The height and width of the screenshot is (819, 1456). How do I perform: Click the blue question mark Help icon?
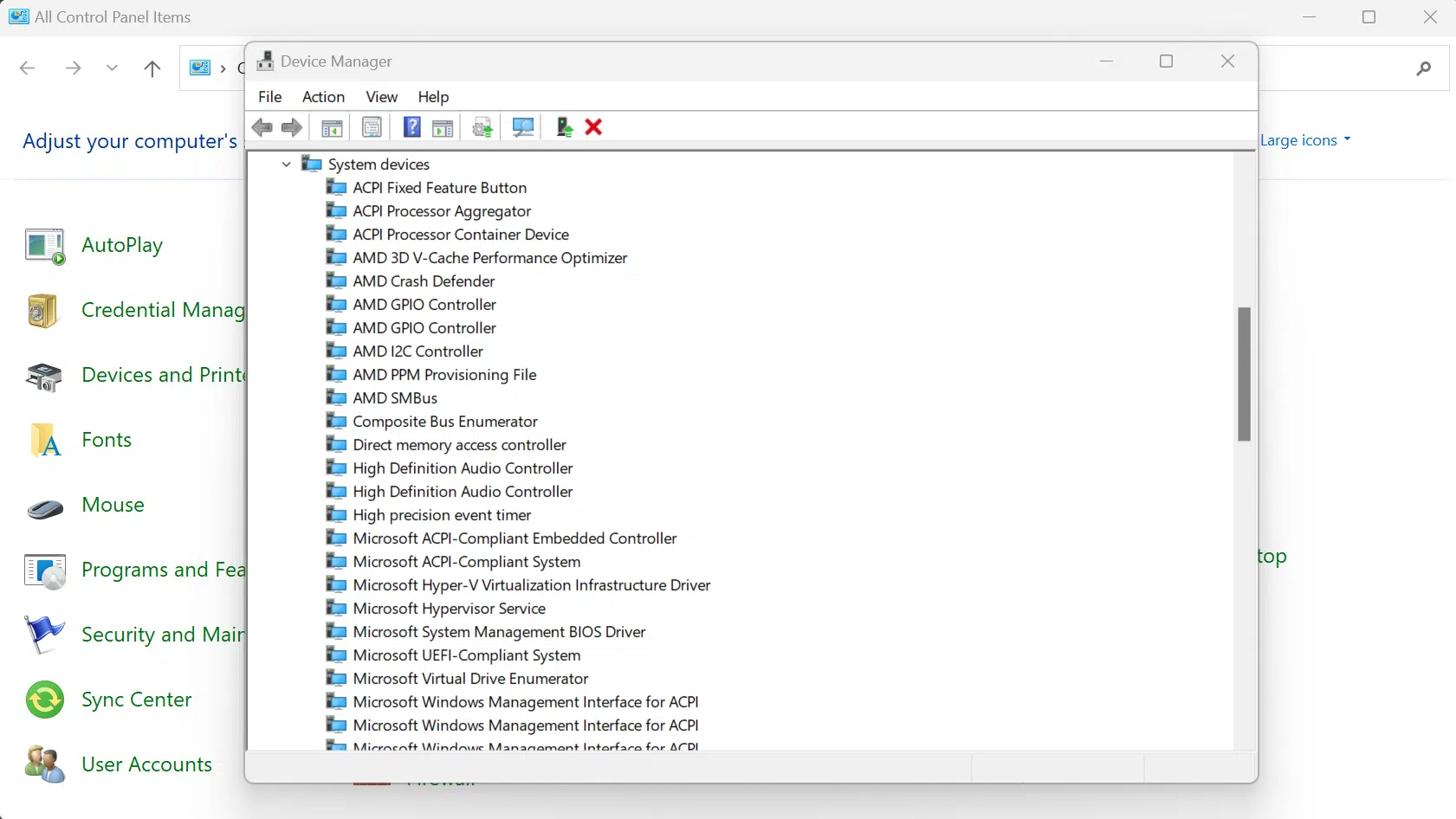point(412,127)
